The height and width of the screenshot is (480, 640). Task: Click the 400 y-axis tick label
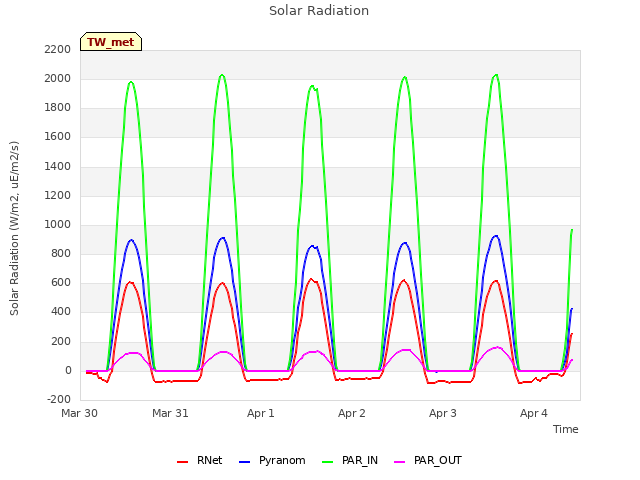pyautogui.click(x=61, y=311)
